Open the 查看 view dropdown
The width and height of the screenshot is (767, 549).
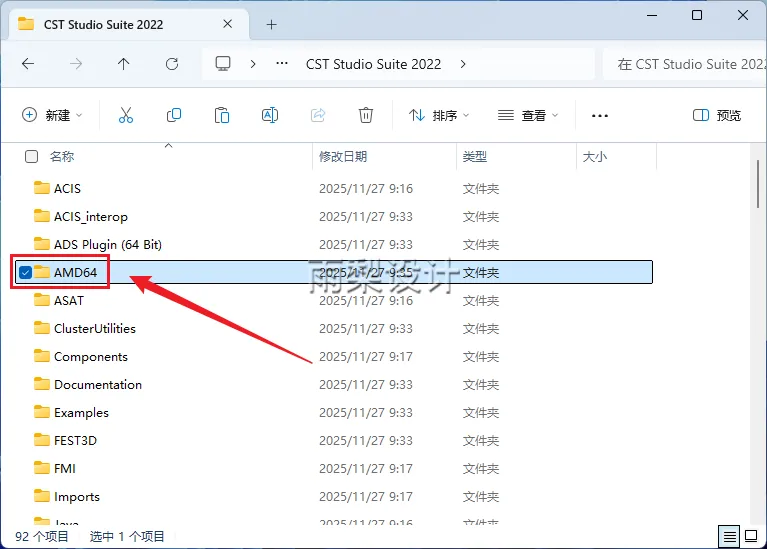point(528,115)
